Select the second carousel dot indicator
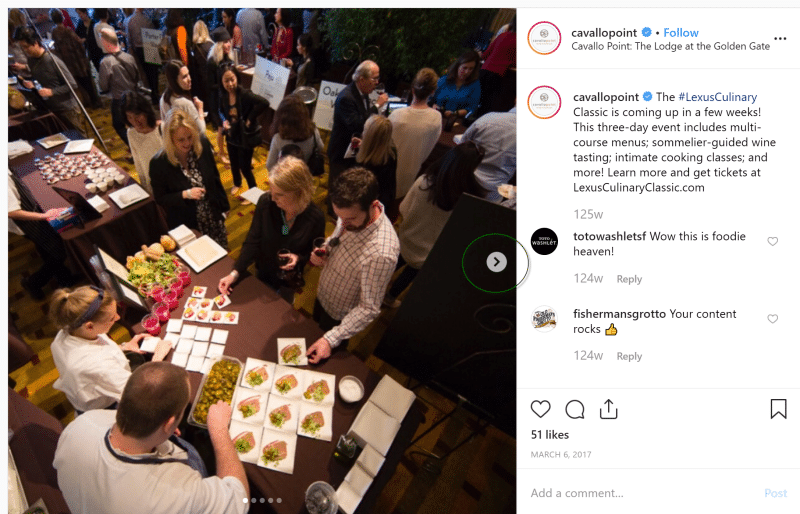The width and height of the screenshot is (800, 514). coord(254,500)
